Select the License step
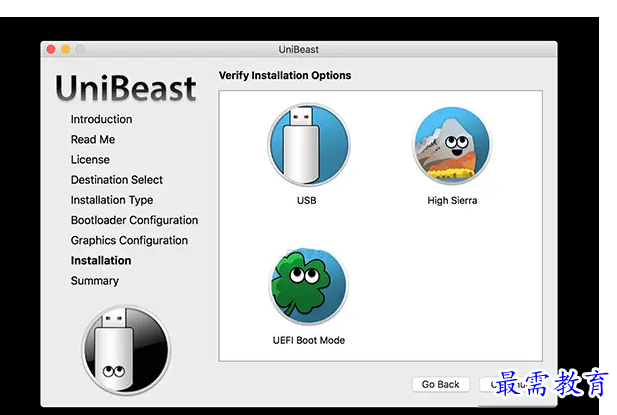Image resolution: width=617 pixels, height=415 pixels. pos(90,159)
